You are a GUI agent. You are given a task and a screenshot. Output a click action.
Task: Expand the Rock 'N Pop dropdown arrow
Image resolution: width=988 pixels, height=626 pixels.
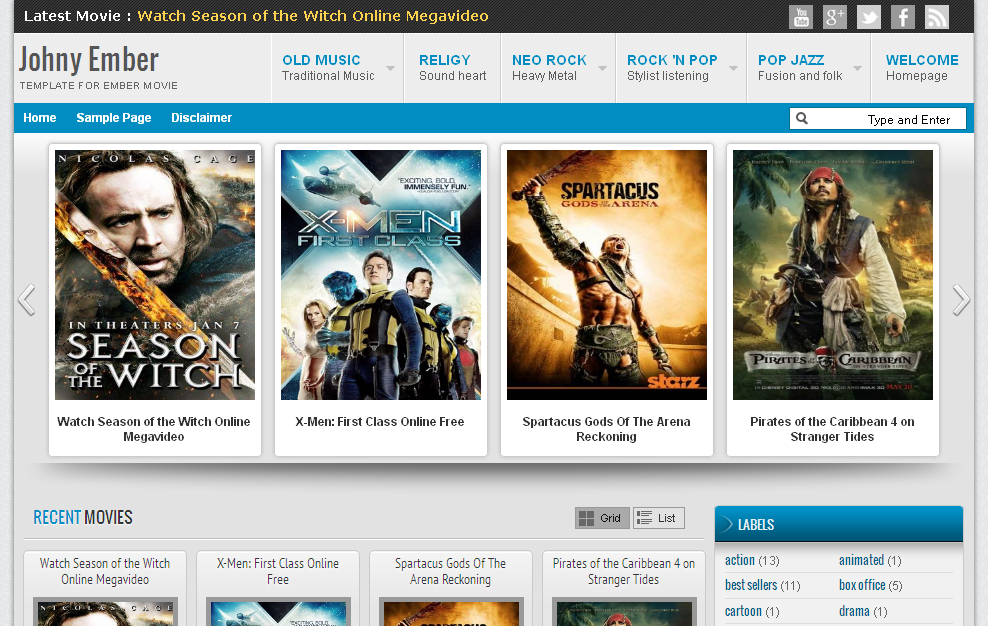tap(733, 68)
